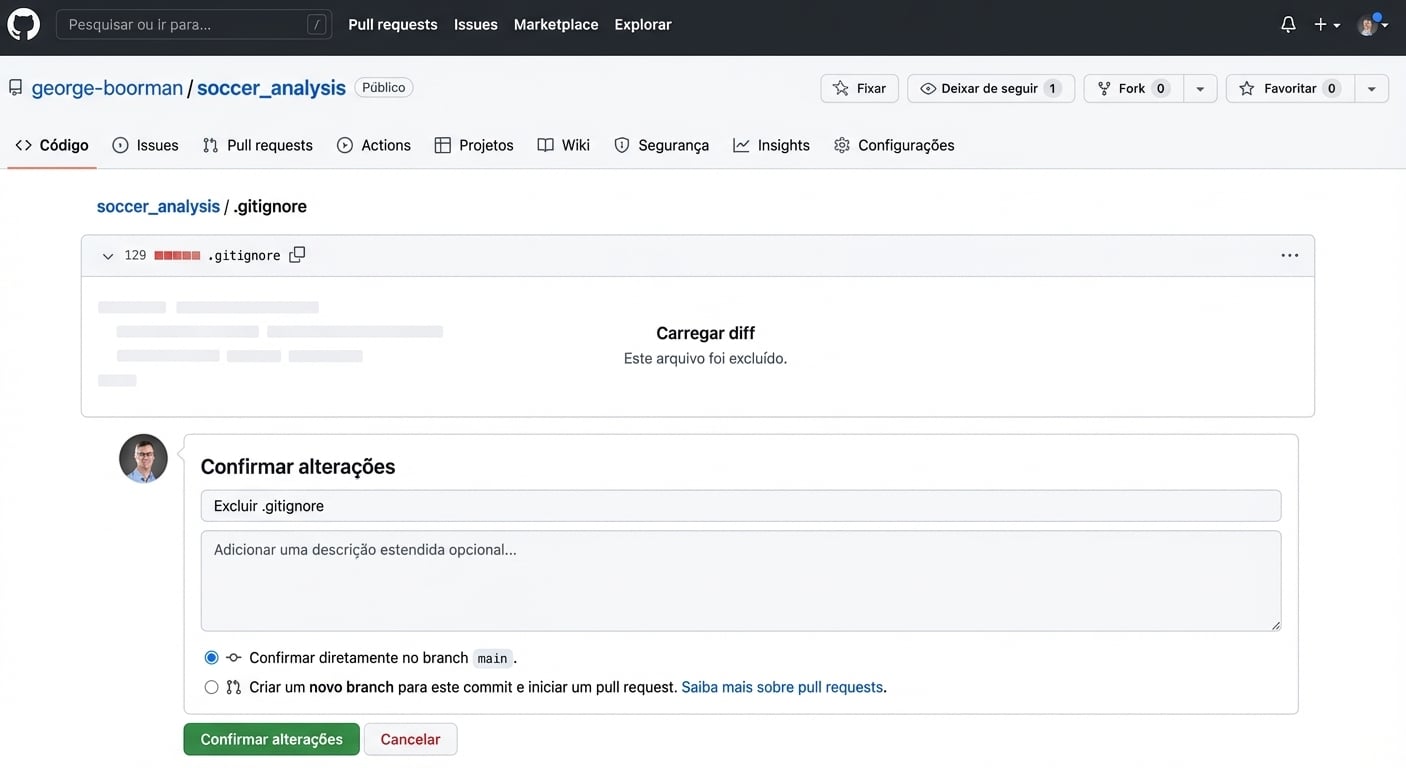Expand the Fork dropdown arrow
Screen dimensions: 1406x768
tap(1200, 87)
